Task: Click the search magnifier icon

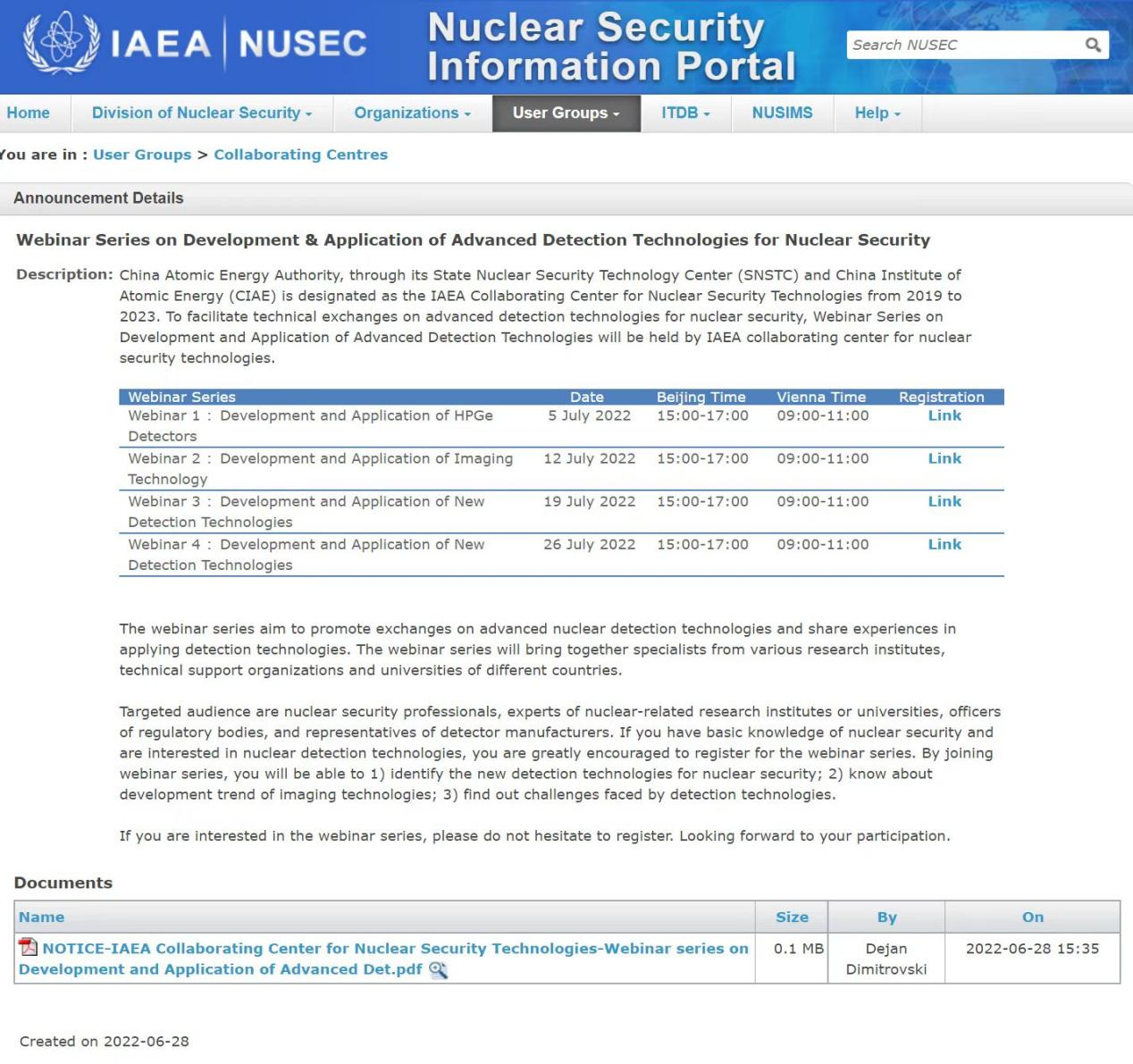Action: (x=1093, y=45)
